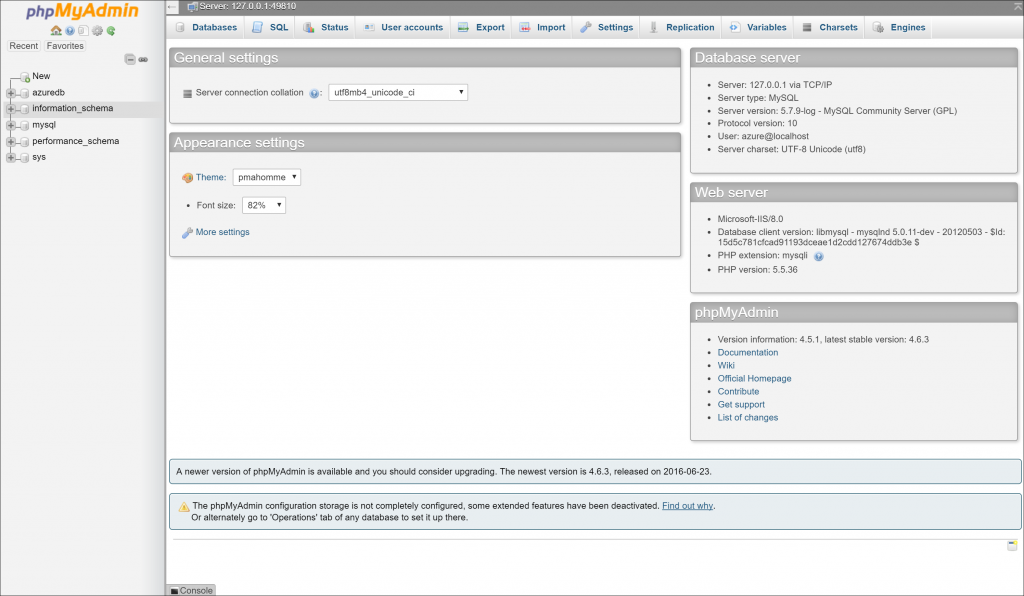
Task: Open the Font size dropdown
Action: tap(263, 204)
